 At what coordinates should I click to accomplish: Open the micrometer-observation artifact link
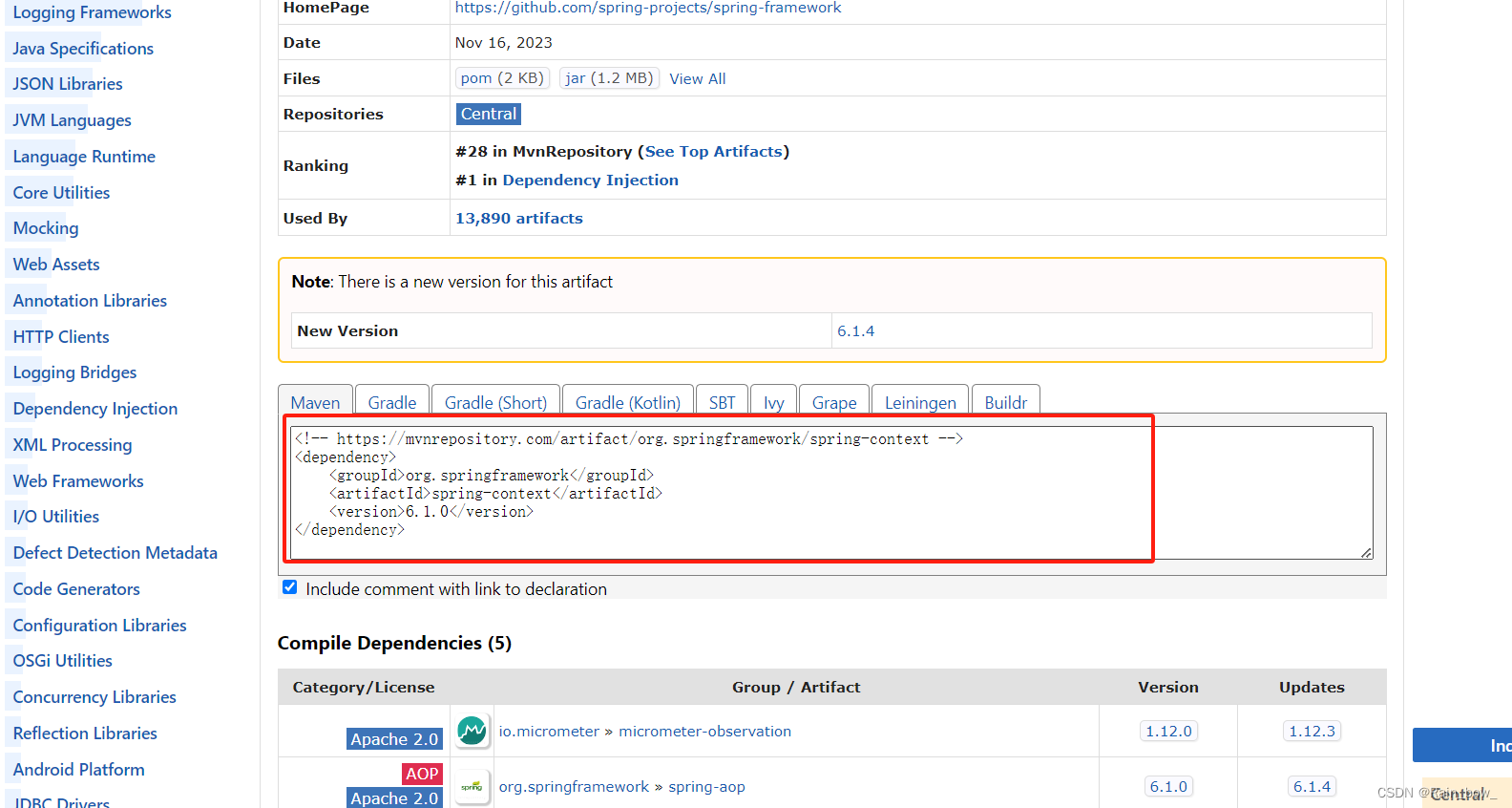click(705, 732)
